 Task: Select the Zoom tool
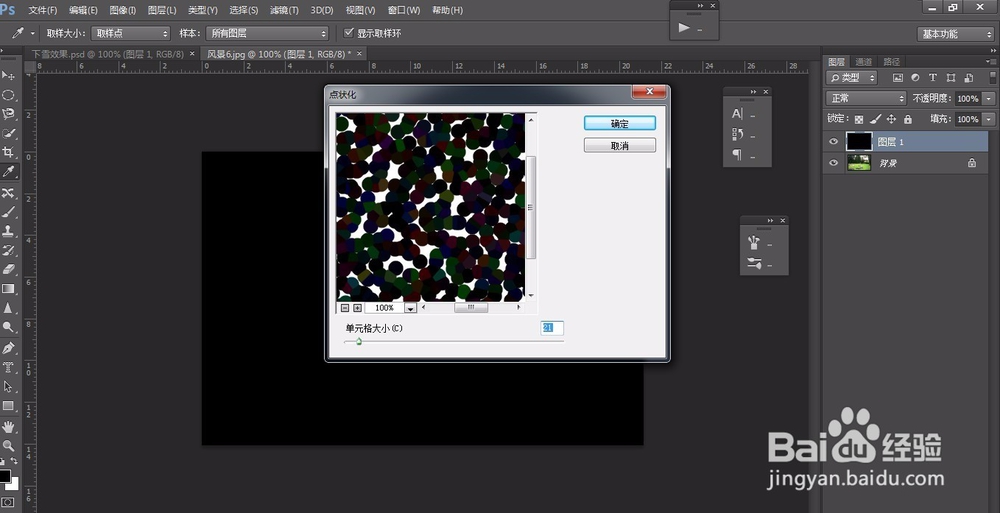click(8, 445)
